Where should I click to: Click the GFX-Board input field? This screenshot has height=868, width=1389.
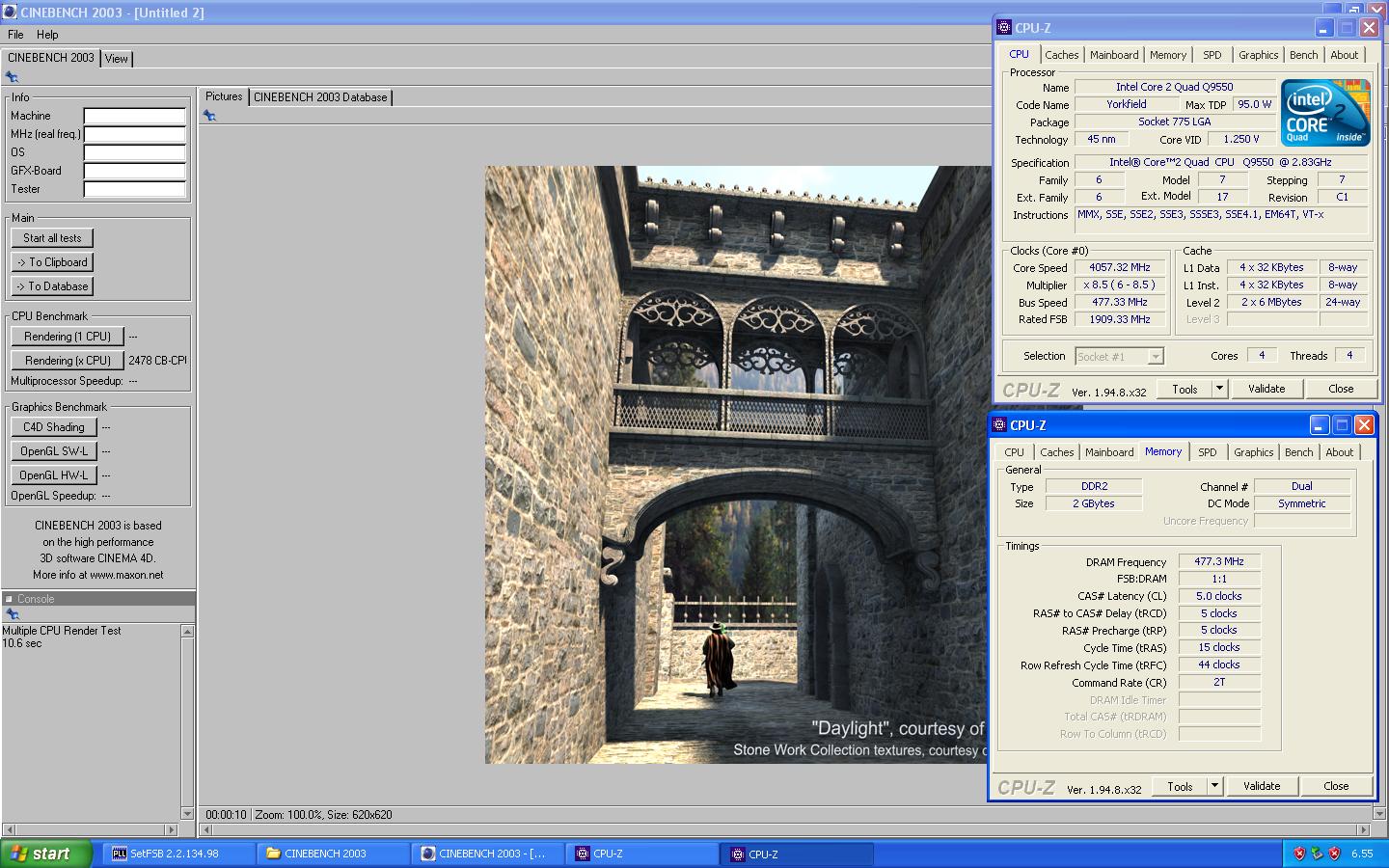[x=135, y=171]
